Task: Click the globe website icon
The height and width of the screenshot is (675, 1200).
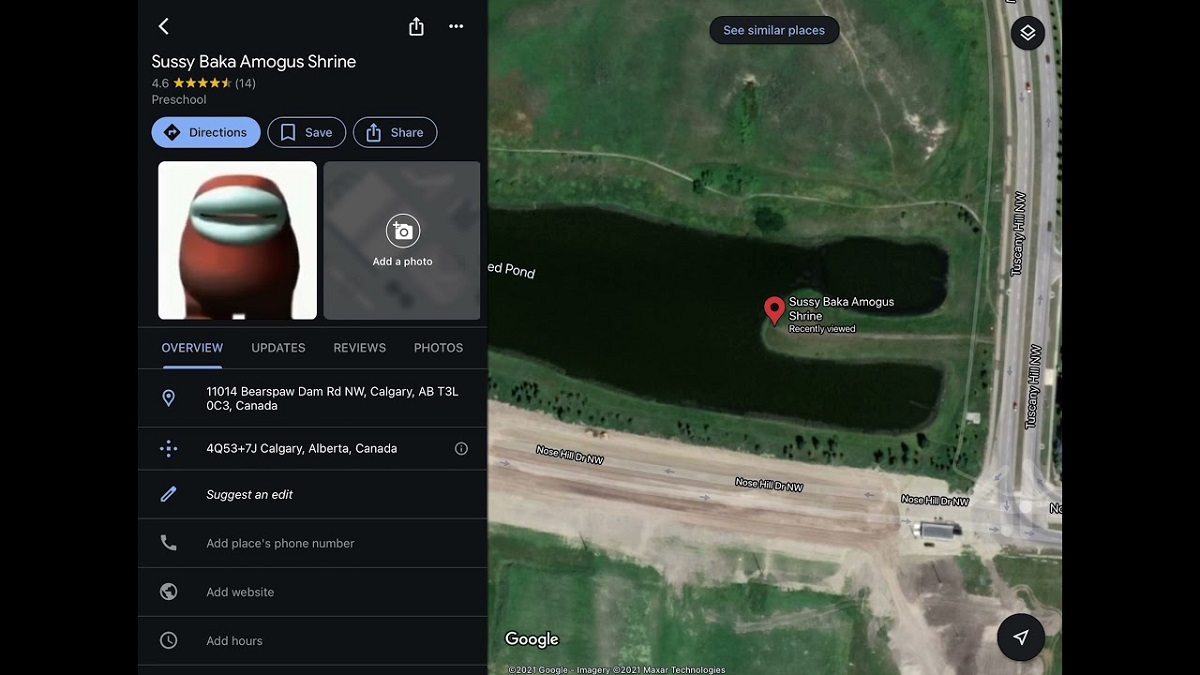Action: tap(169, 592)
